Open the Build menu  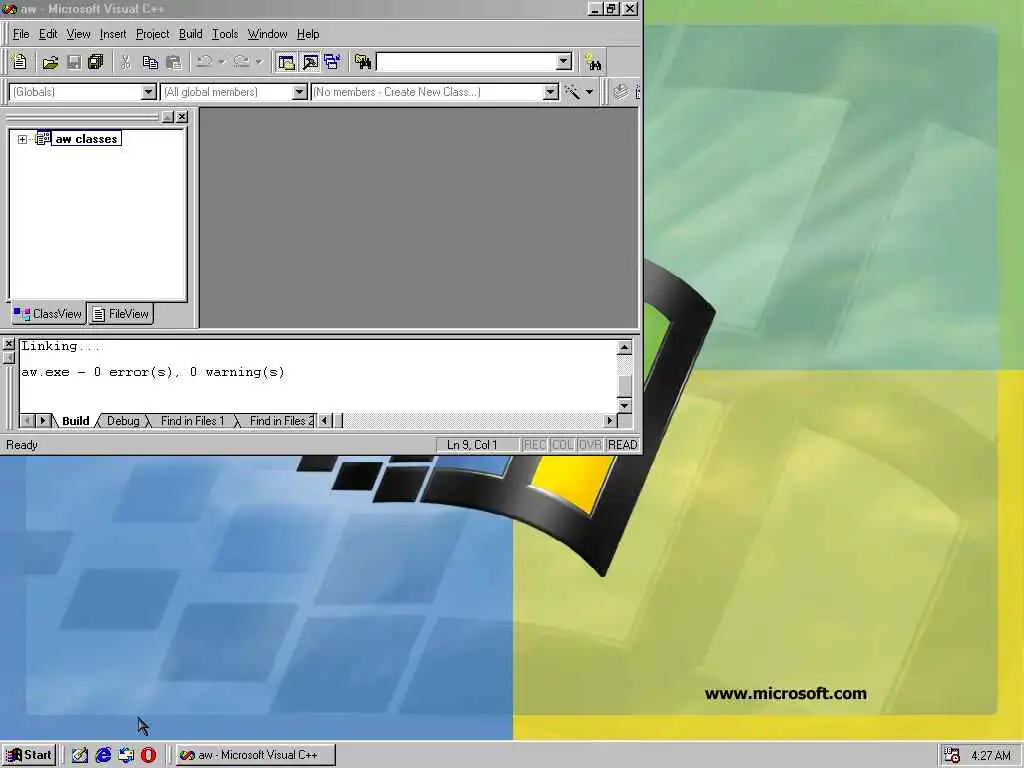(x=190, y=34)
